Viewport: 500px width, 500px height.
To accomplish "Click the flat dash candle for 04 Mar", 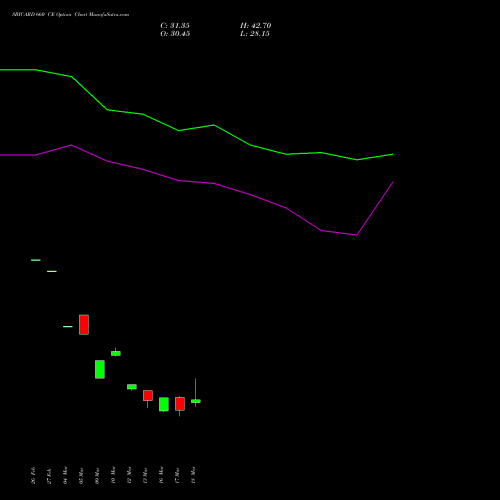I will tap(68, 326).
